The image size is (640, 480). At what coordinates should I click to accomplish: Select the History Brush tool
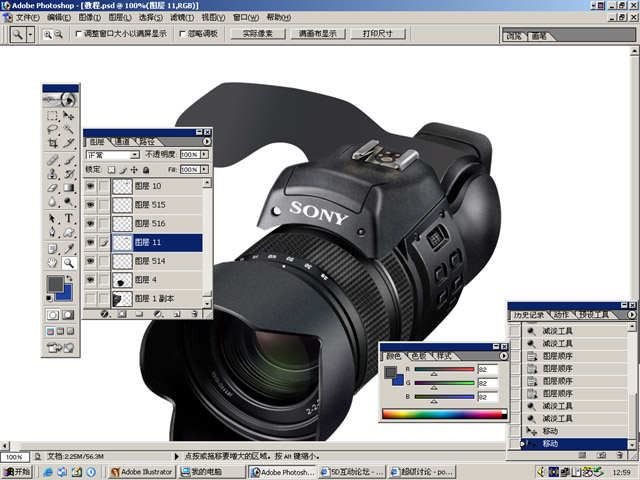point(69,174)
